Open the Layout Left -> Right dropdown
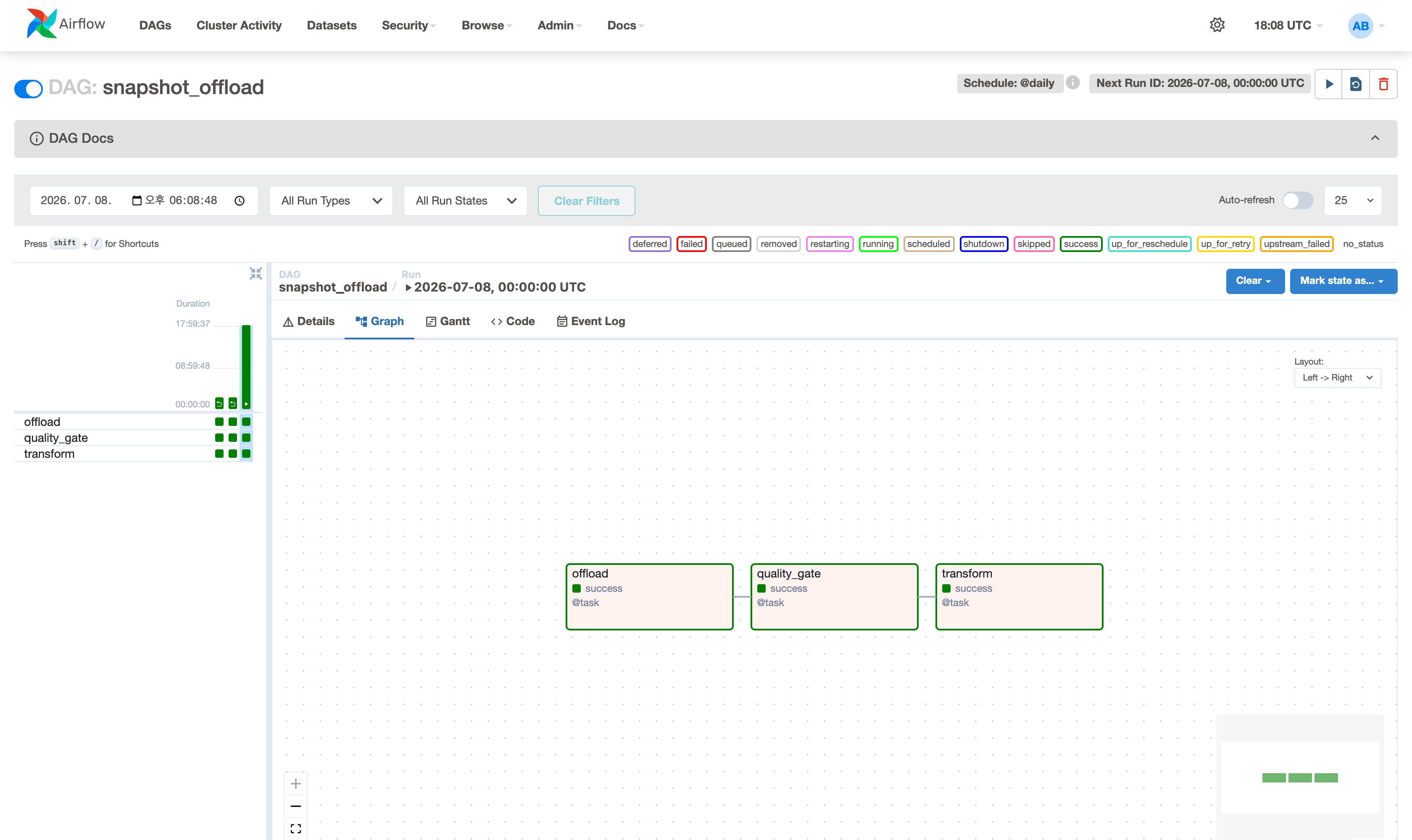 tap(1337, 378)
